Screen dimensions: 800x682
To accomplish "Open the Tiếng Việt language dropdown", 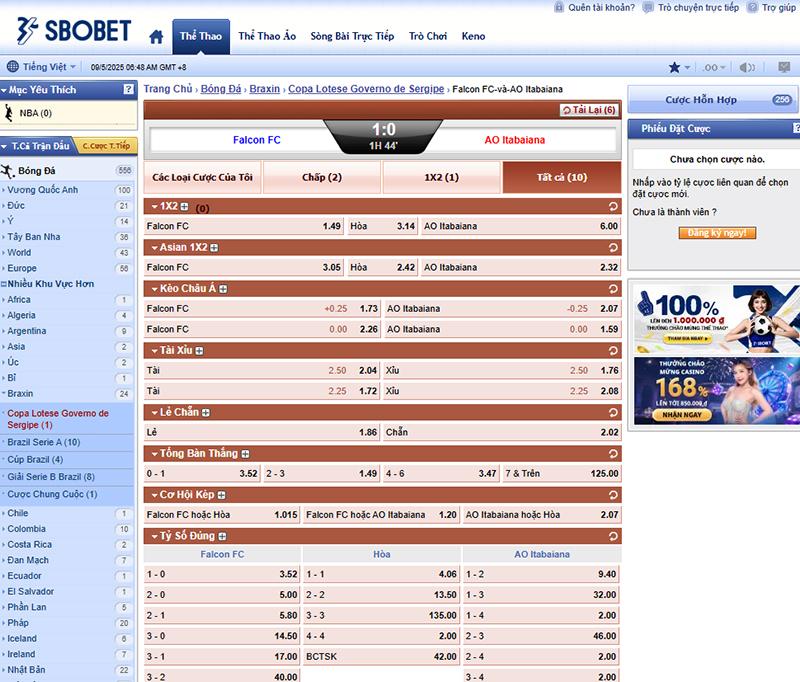I will pyautogui.click(x=42, y=67).
